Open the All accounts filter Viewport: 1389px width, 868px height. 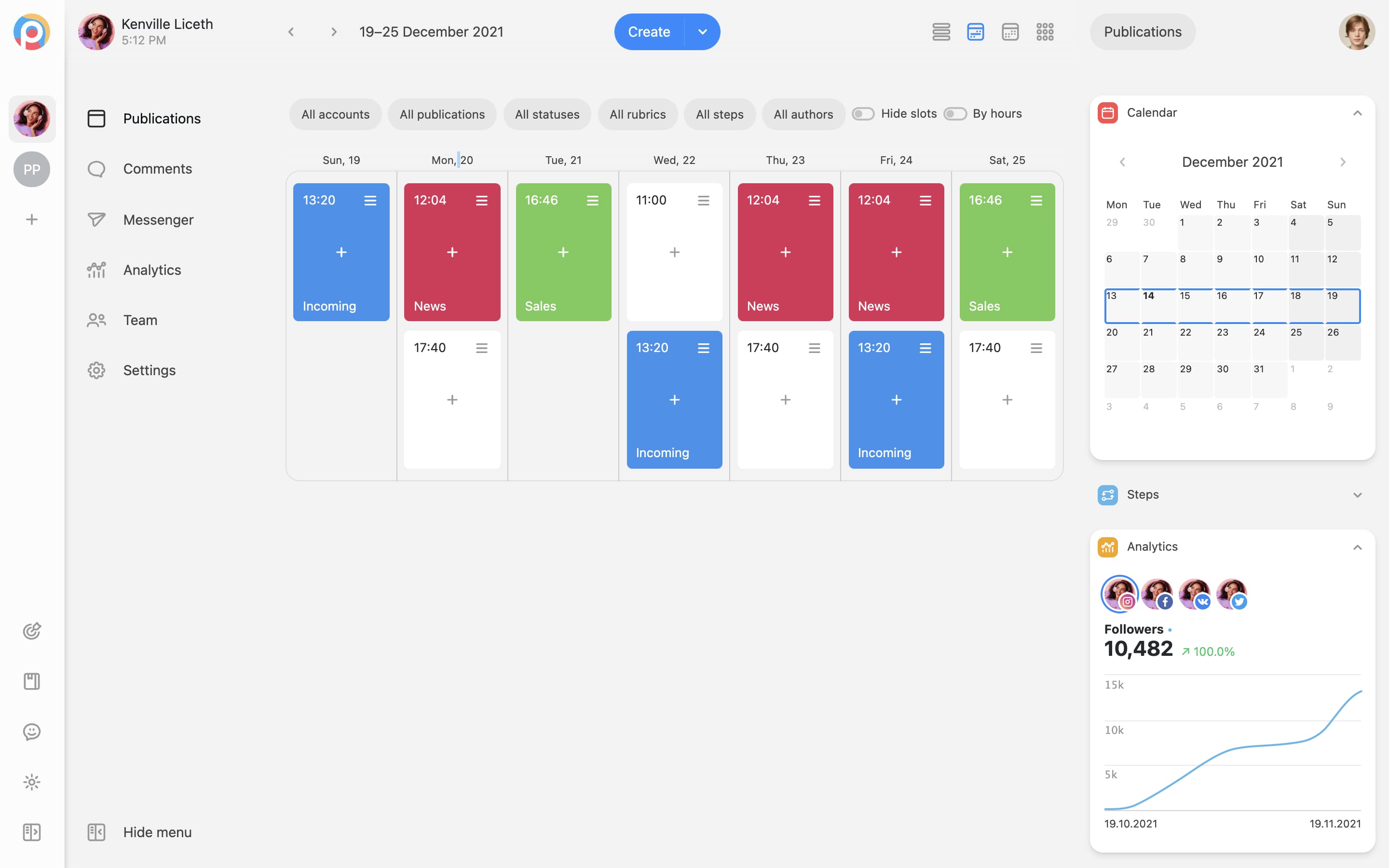pos(335,114)
